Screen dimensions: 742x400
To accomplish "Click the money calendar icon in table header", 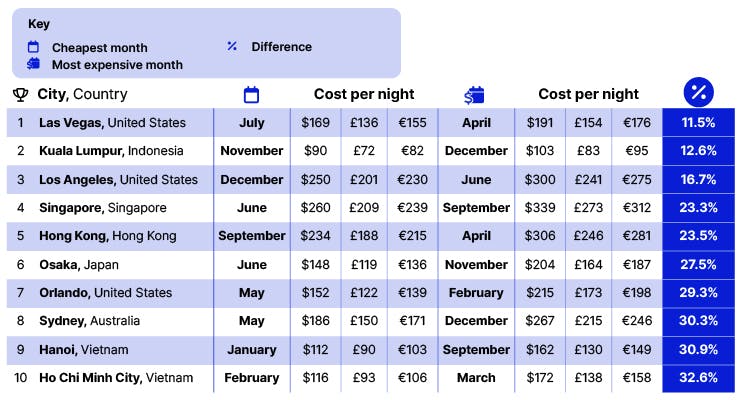I will click(x=474, y=95).
